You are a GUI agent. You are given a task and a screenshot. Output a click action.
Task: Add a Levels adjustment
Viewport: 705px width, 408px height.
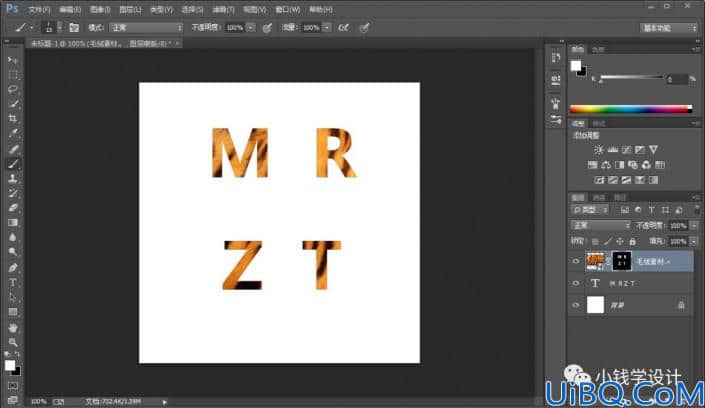point(612,150)
